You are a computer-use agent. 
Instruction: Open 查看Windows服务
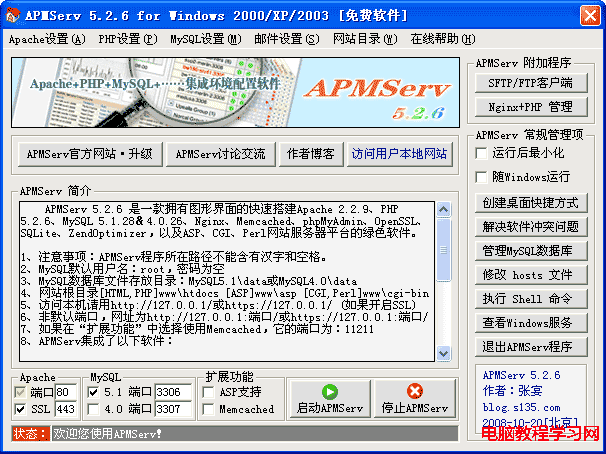[531, 323]
